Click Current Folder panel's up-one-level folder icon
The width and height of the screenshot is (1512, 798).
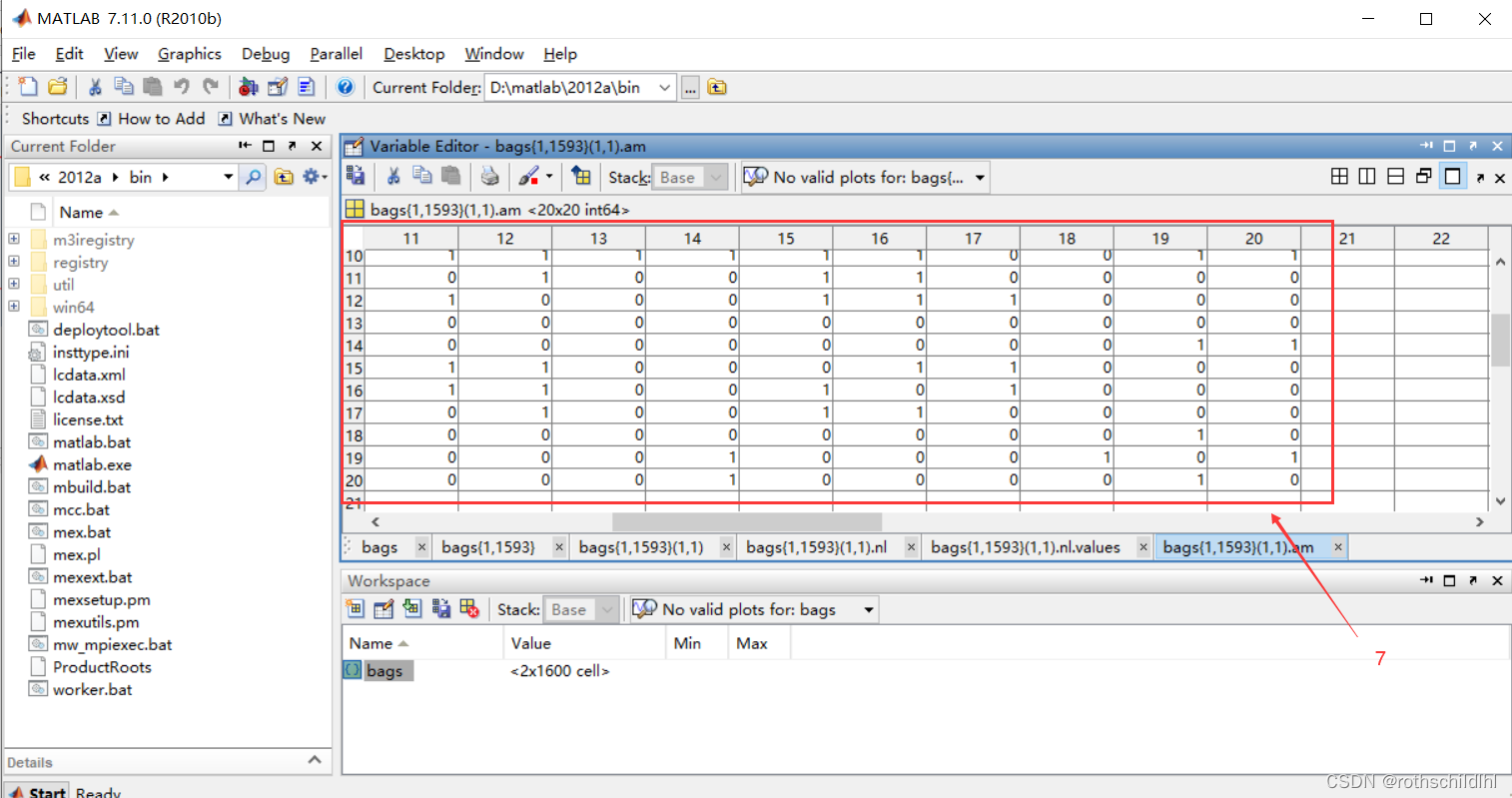pyautogui.click(x=284, y=177)
